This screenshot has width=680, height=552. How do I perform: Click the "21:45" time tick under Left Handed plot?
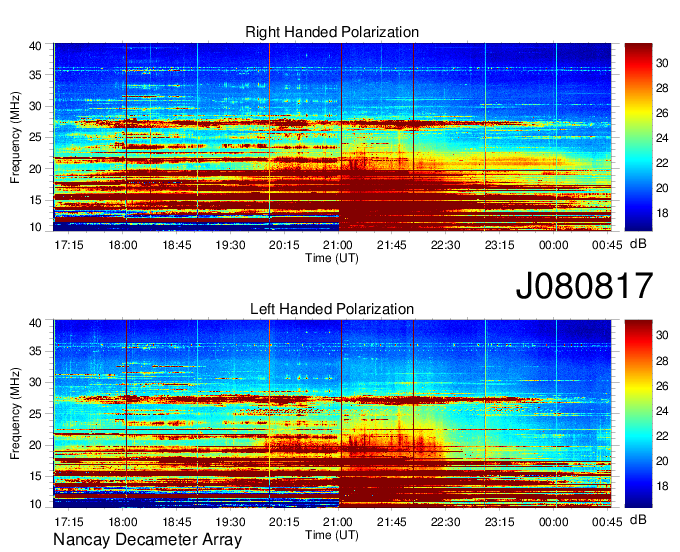pyautogui.click(x=392, y=521)
